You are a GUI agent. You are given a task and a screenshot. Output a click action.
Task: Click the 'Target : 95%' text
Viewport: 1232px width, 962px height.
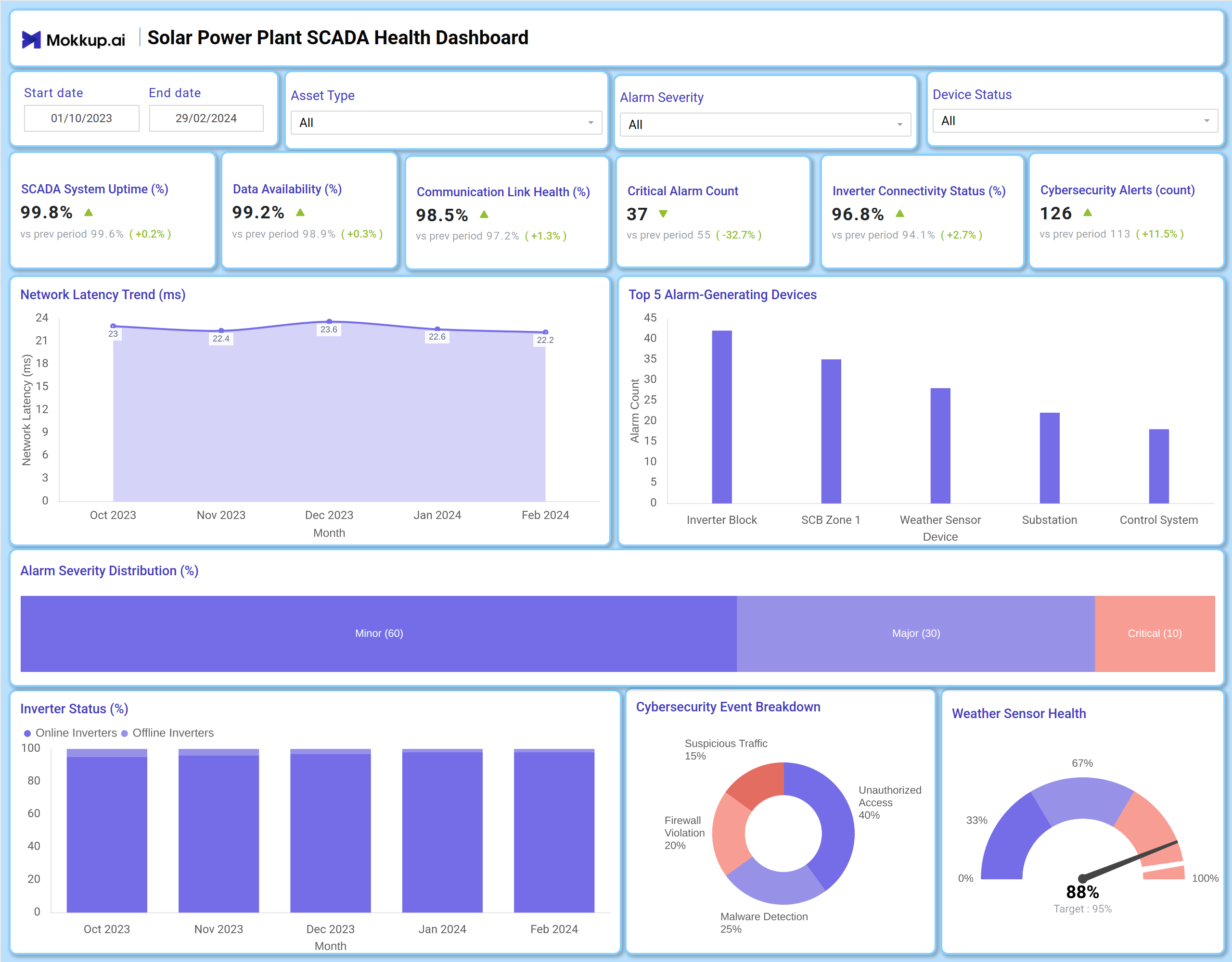click(x=1082, y=909)
